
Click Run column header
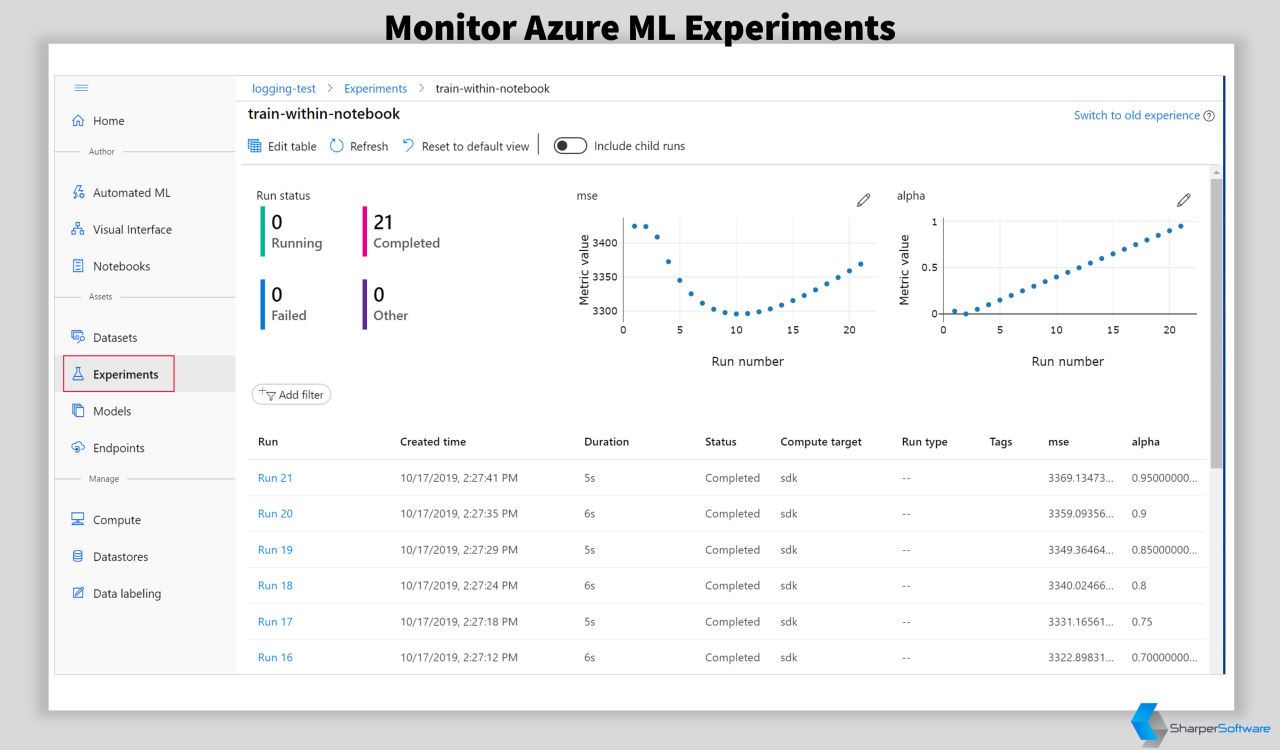coord(268,442)
